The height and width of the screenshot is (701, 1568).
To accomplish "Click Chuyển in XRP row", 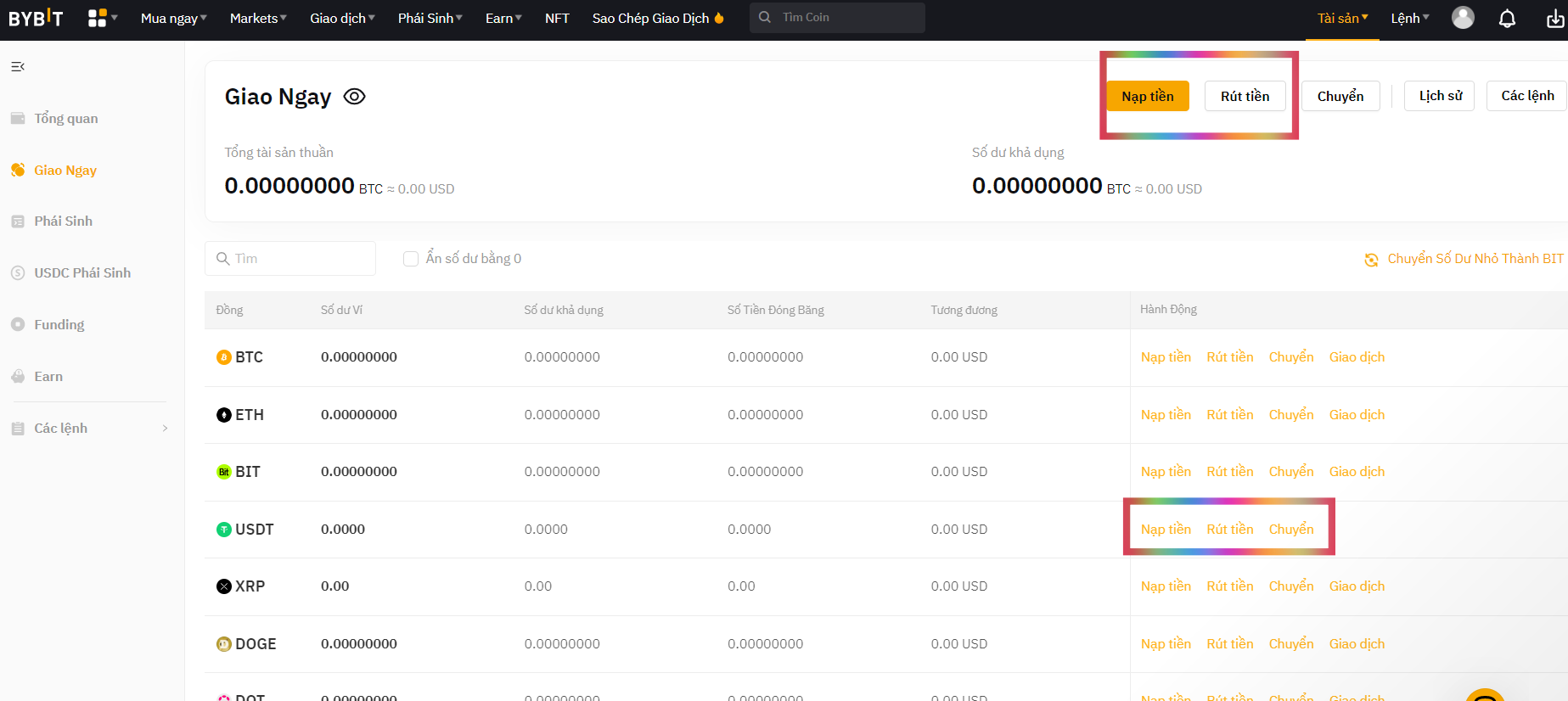I will 1291,586.
